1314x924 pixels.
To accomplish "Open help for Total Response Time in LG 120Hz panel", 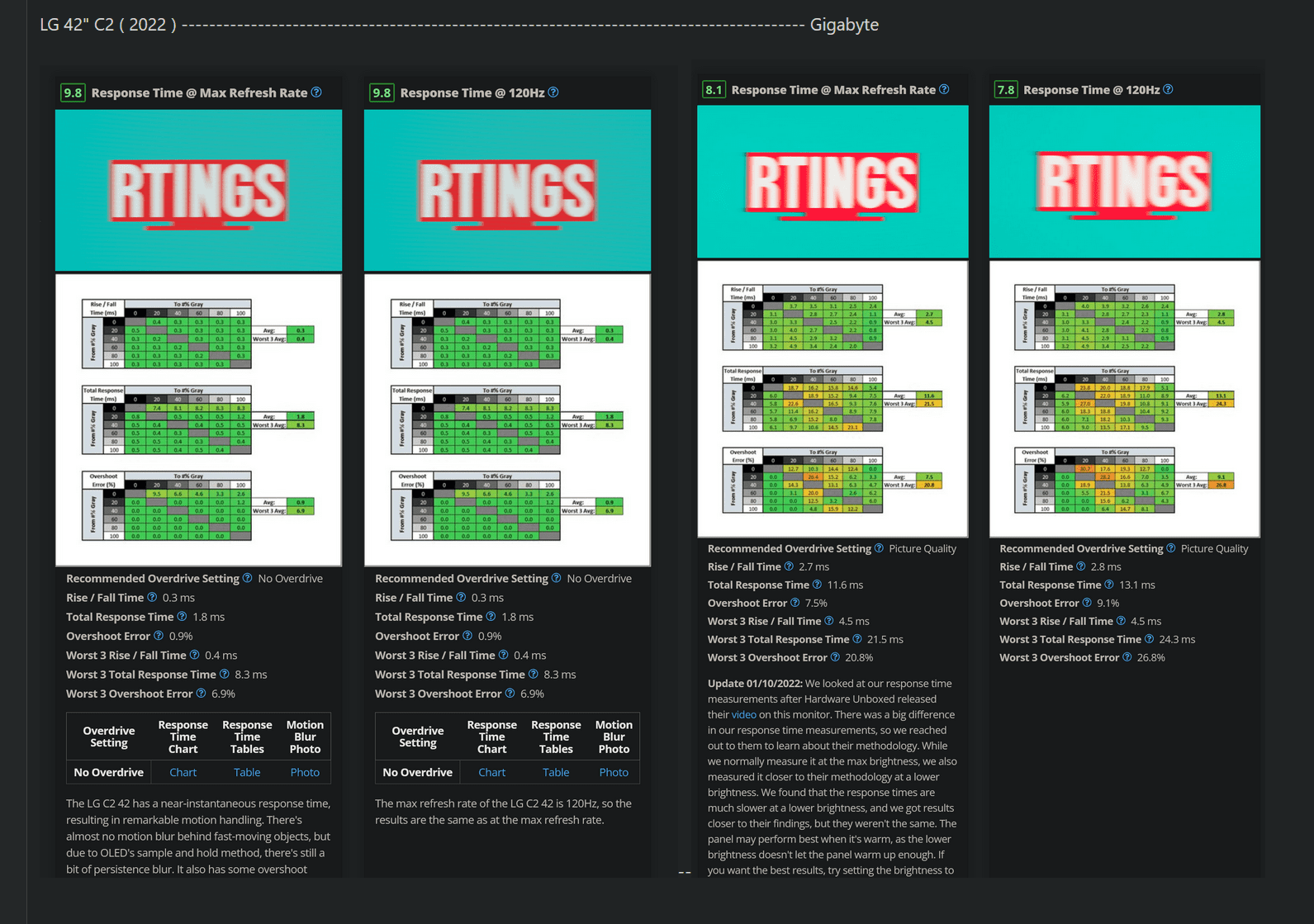I will point(491,616).
